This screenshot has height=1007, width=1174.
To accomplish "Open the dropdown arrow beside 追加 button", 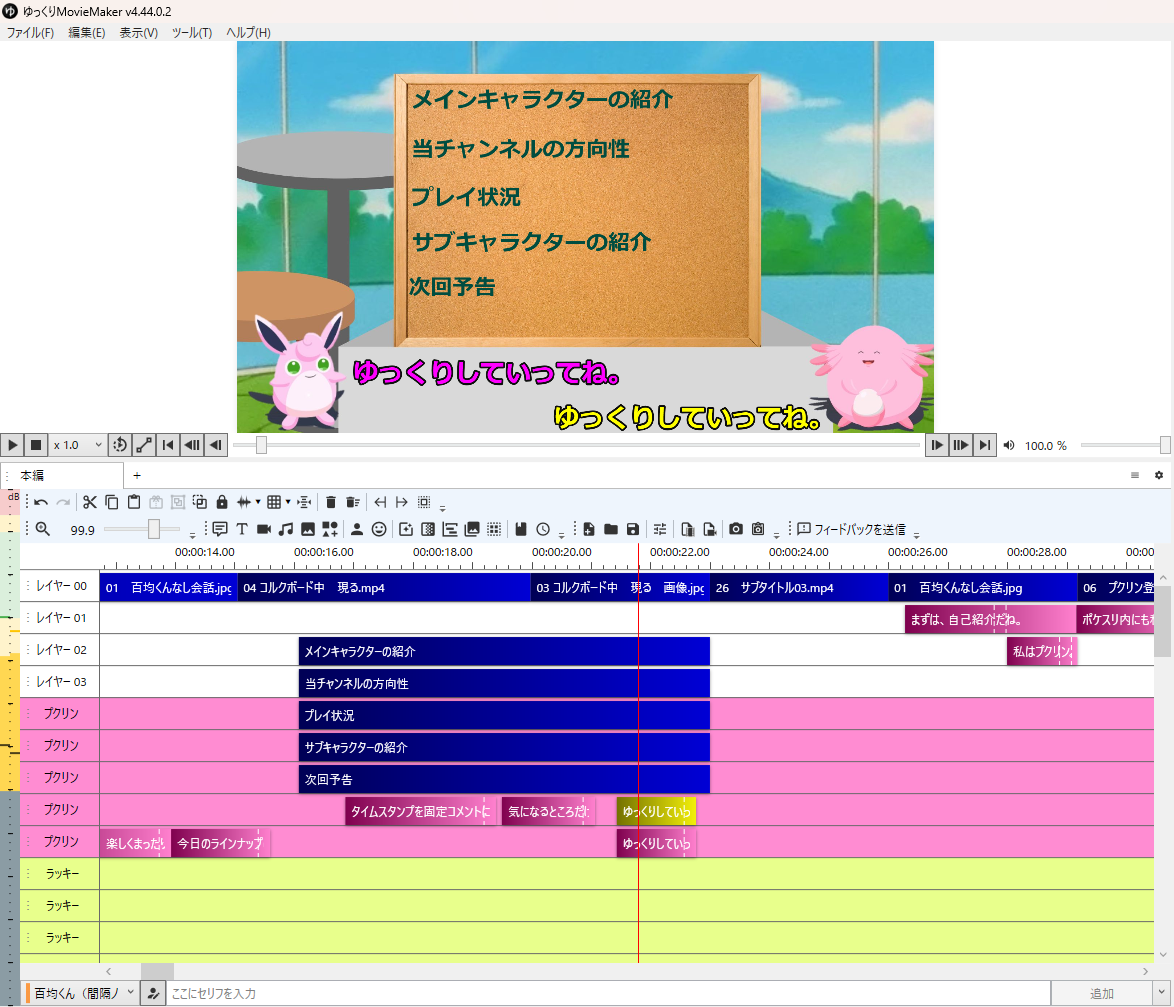I will pos(1161,994).
